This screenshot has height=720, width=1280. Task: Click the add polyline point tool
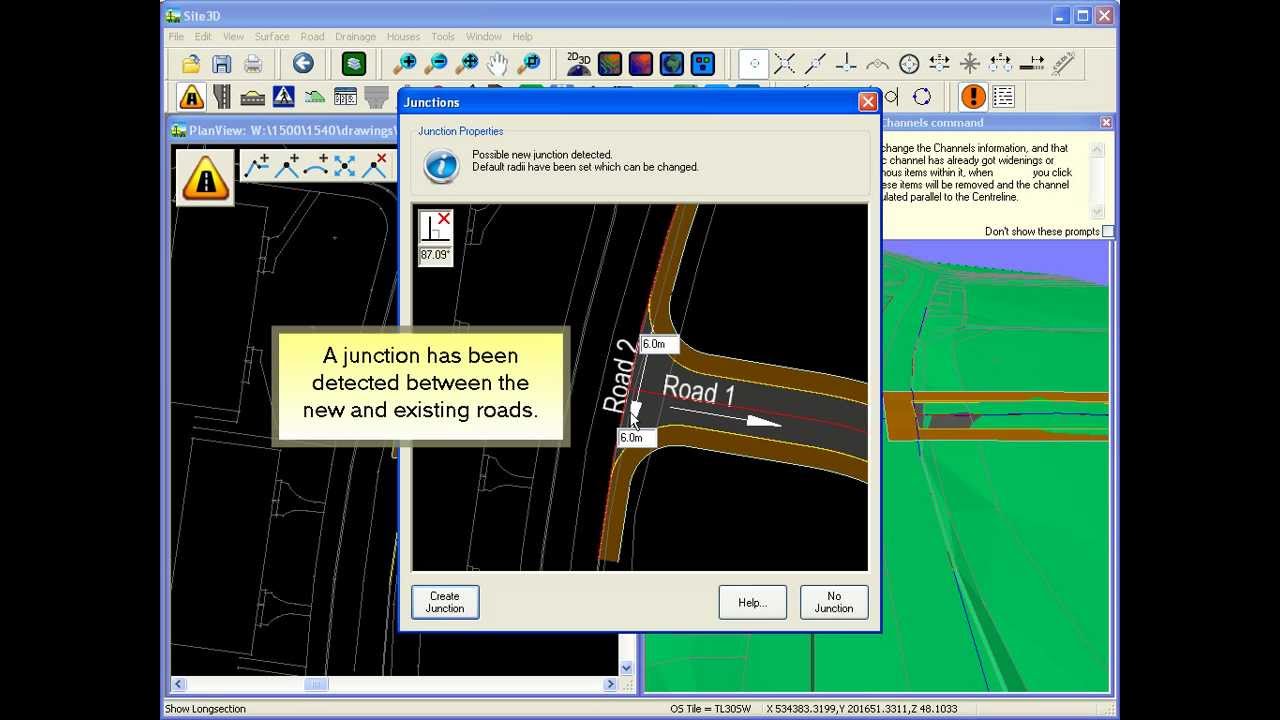(257, 166)
